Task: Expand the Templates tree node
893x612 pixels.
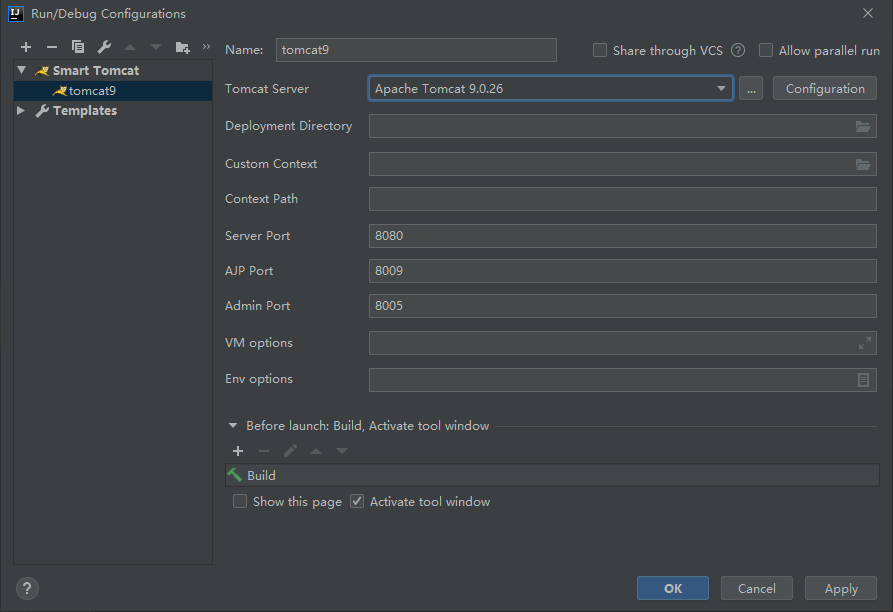Action: point(19,110)
